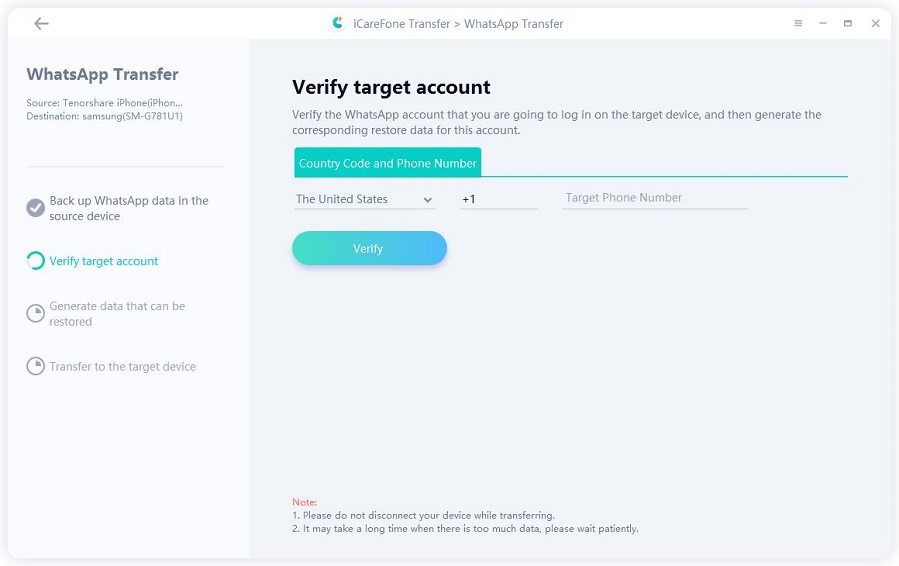This screenshot has height=566, width=899.
Task: Click the +1 country code field
Action: coord(498,199)
